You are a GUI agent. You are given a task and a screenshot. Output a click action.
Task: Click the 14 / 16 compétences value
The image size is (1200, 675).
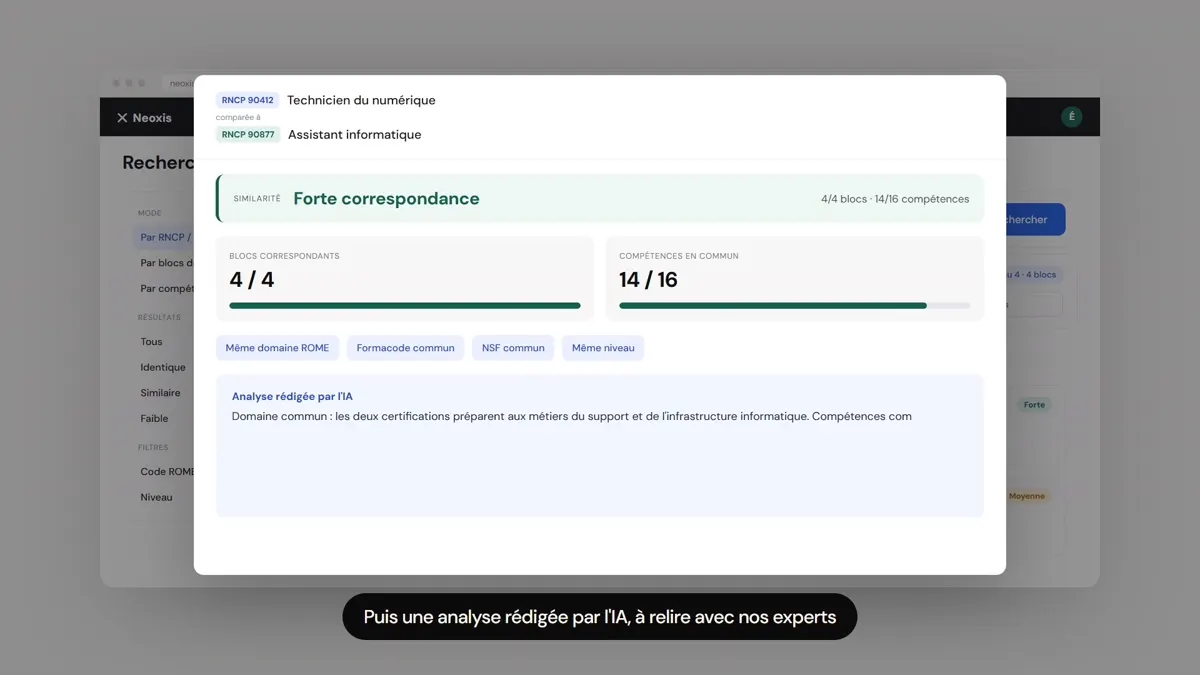[648, 280]
